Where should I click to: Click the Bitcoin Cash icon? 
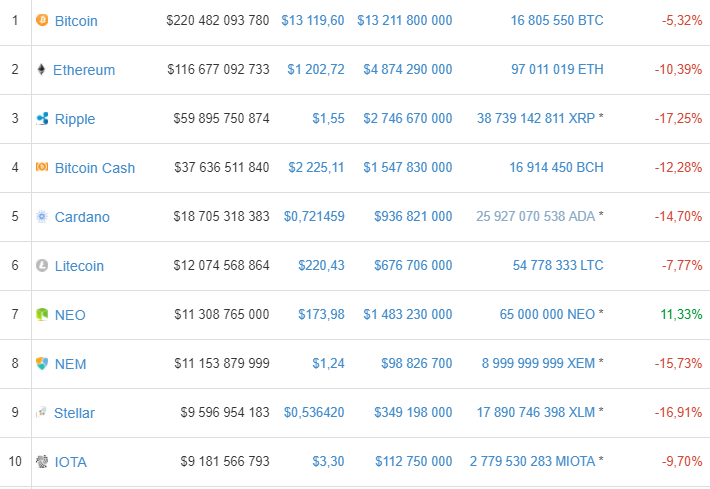41,167
